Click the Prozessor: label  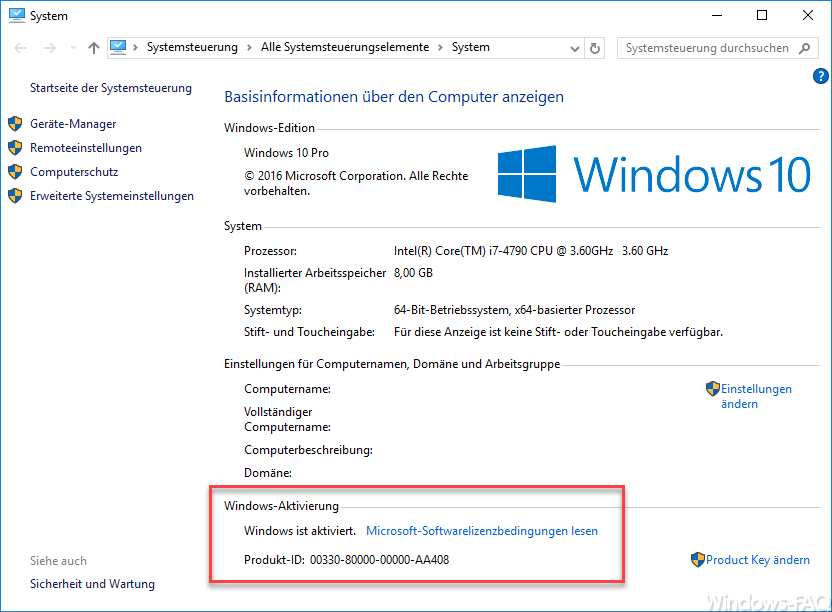click(x=271, y=251)
